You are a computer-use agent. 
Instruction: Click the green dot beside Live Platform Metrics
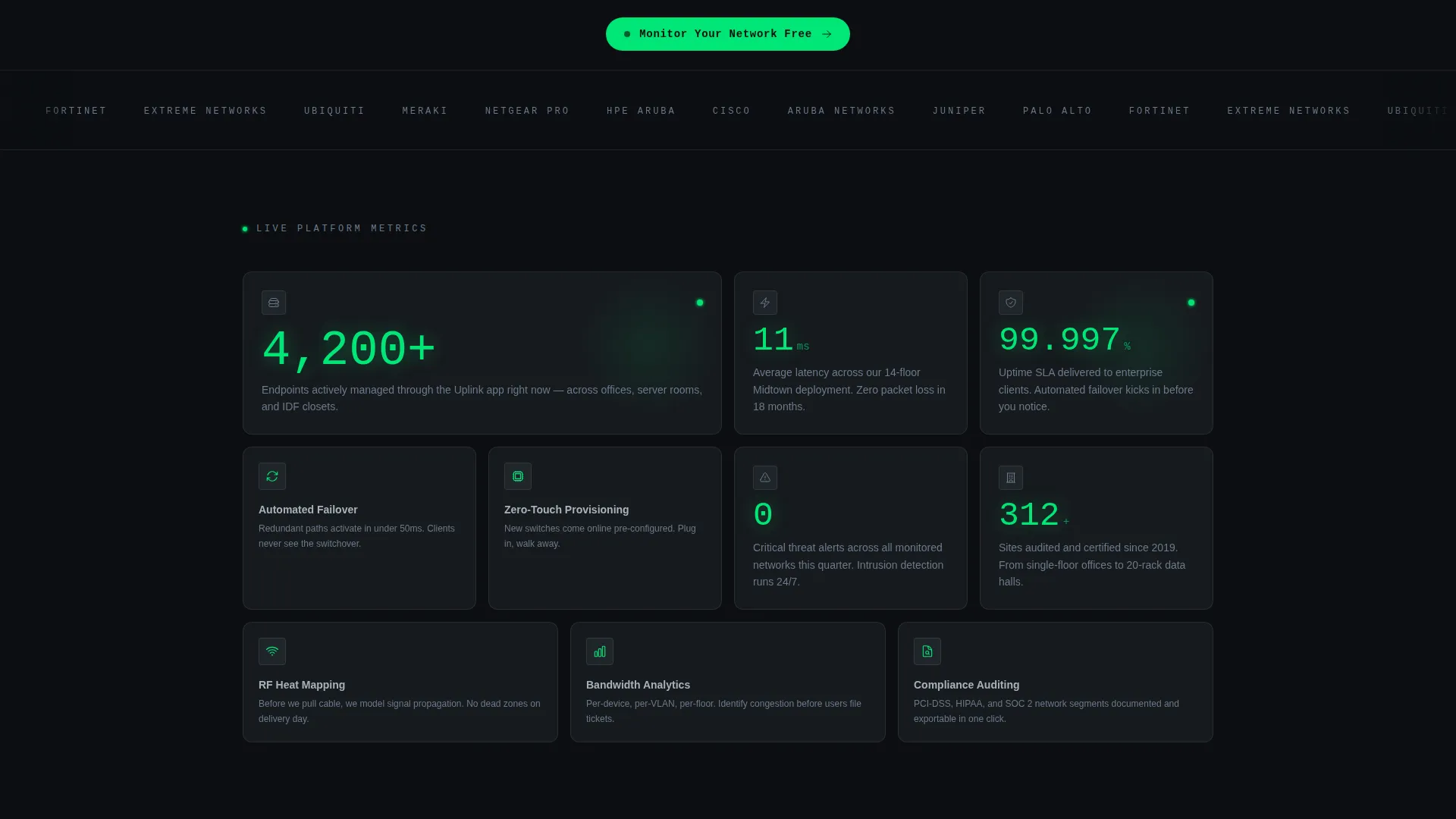(245, 229)
